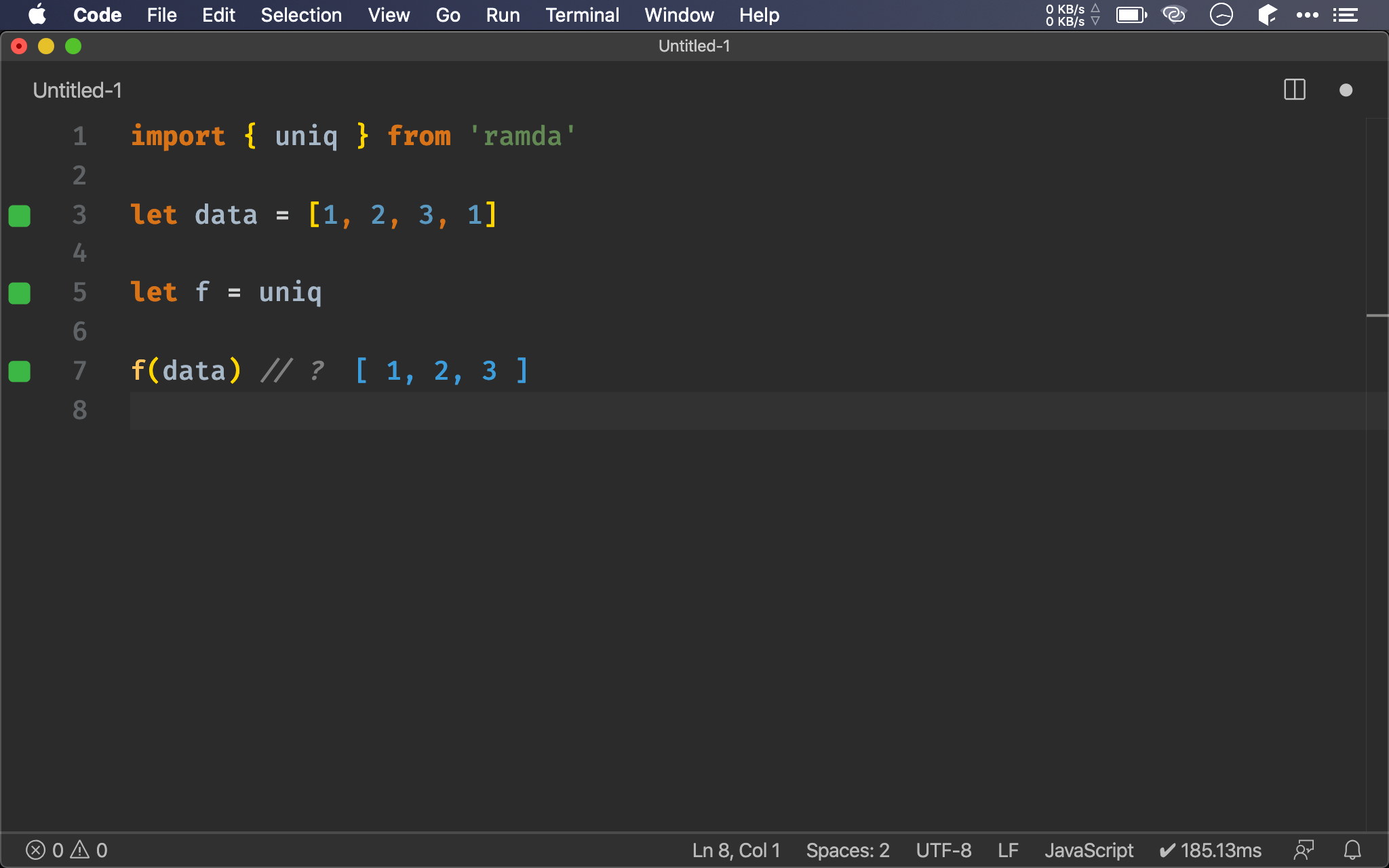This screenshot has height=868, width=1389.
Task: Open the Run menu
Action: click(503, 15)
